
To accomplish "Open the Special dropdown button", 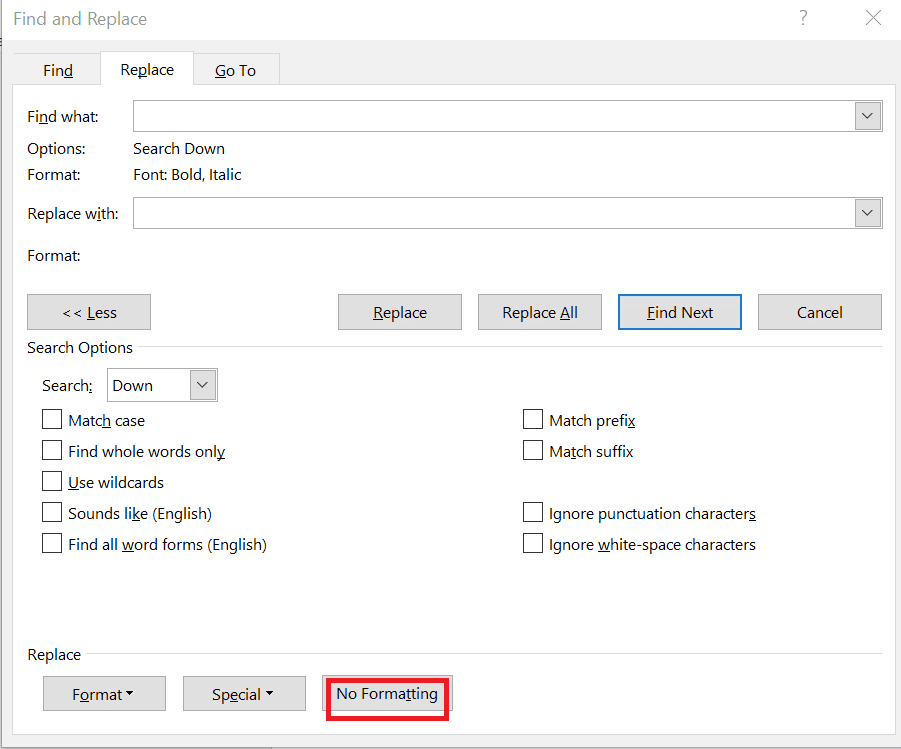I will pos(244,694).
